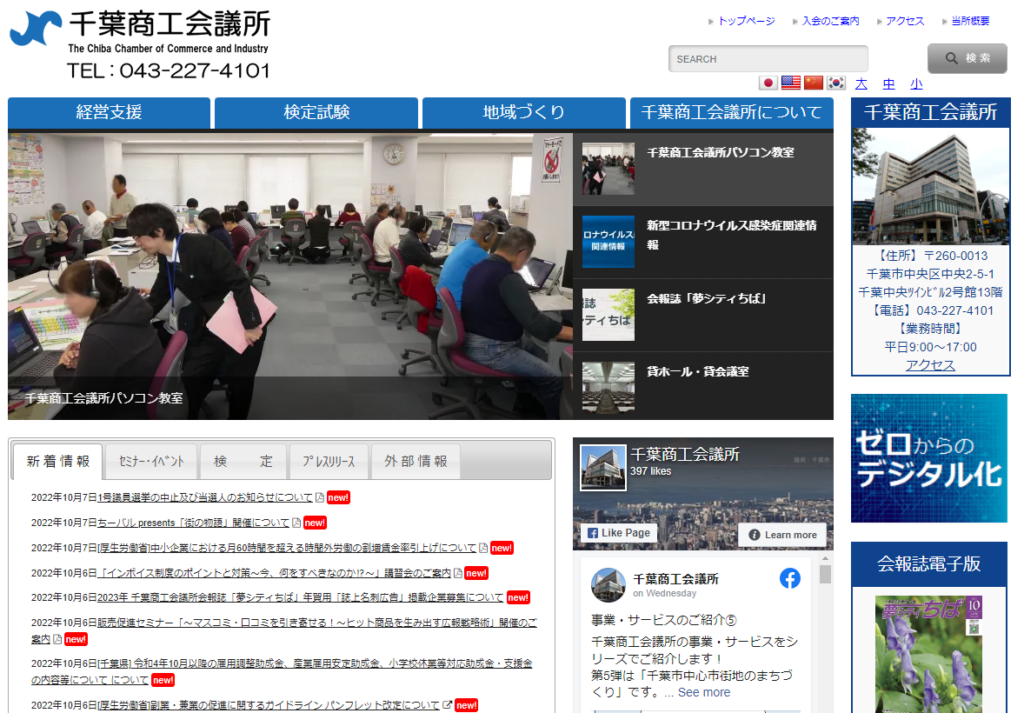Open the パソコン教室 thumbnail in the slider list
Image resolution: width=1024 pixels, height=713 pixels.
click(608, 169)
